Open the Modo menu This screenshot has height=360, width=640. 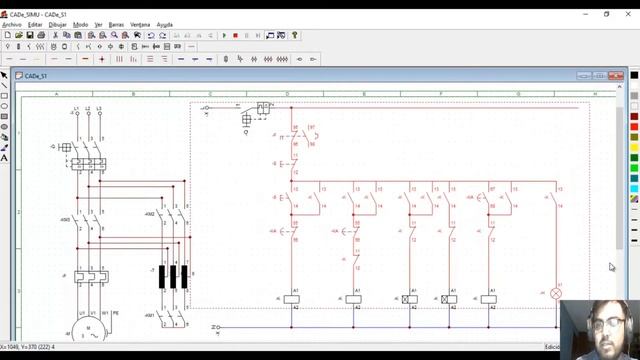80,25
